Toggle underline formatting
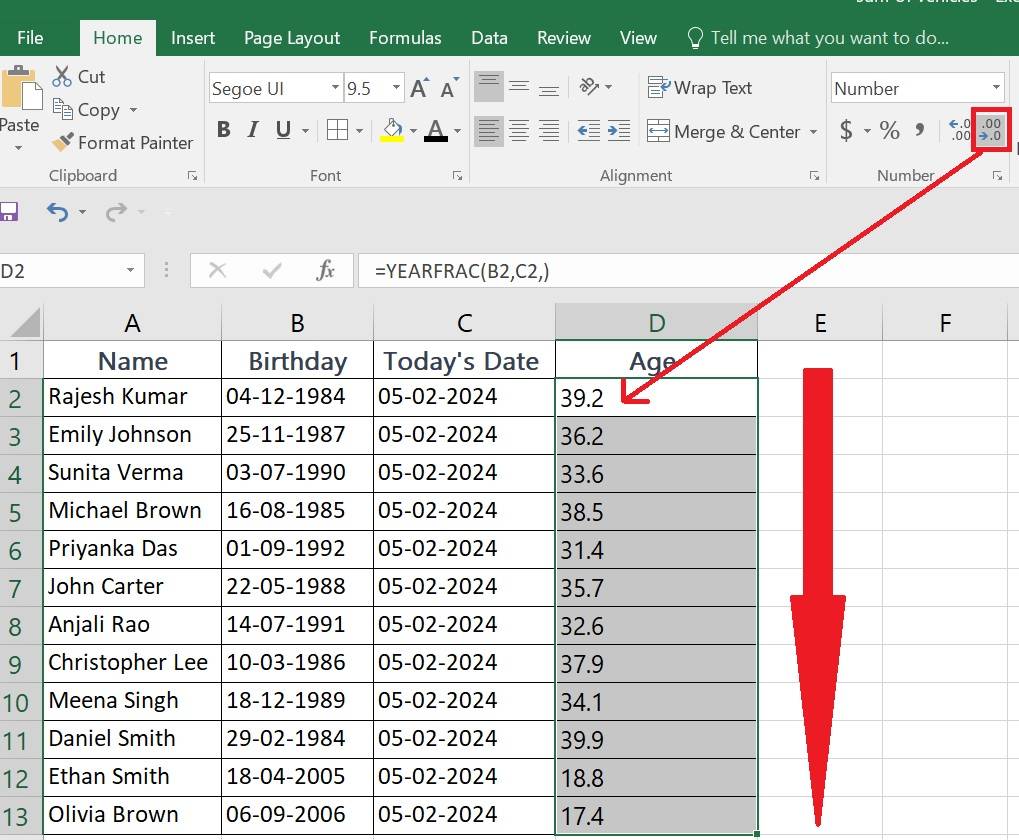Image resolution: width=1019 pixels, height=840 pixels. (281, 130)
